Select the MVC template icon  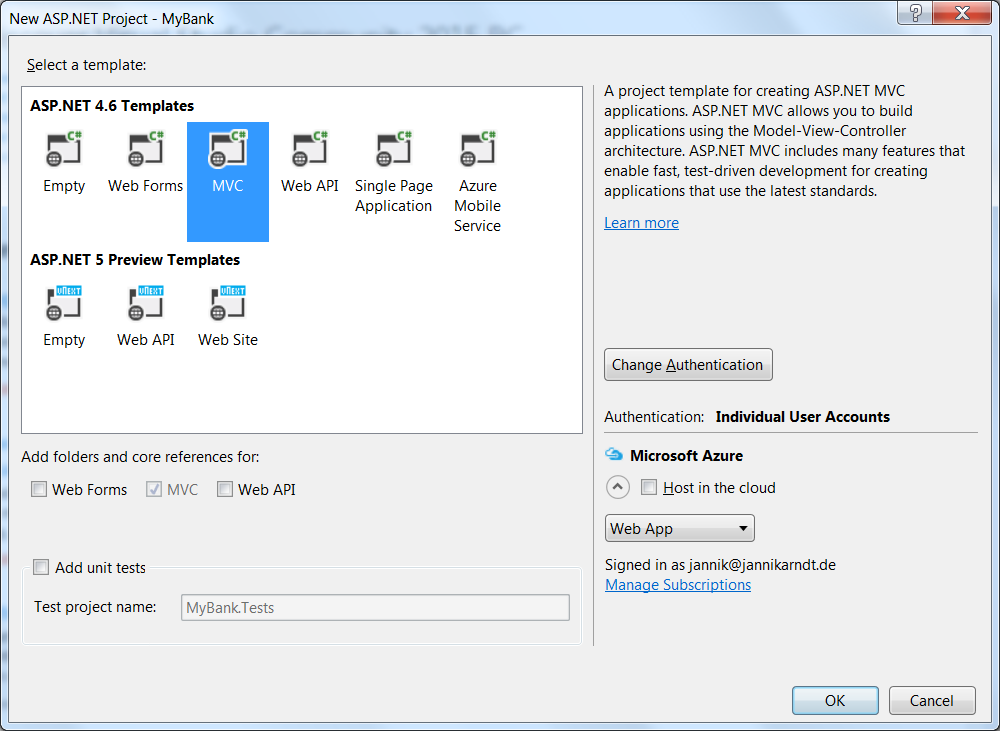click(228, 149)
